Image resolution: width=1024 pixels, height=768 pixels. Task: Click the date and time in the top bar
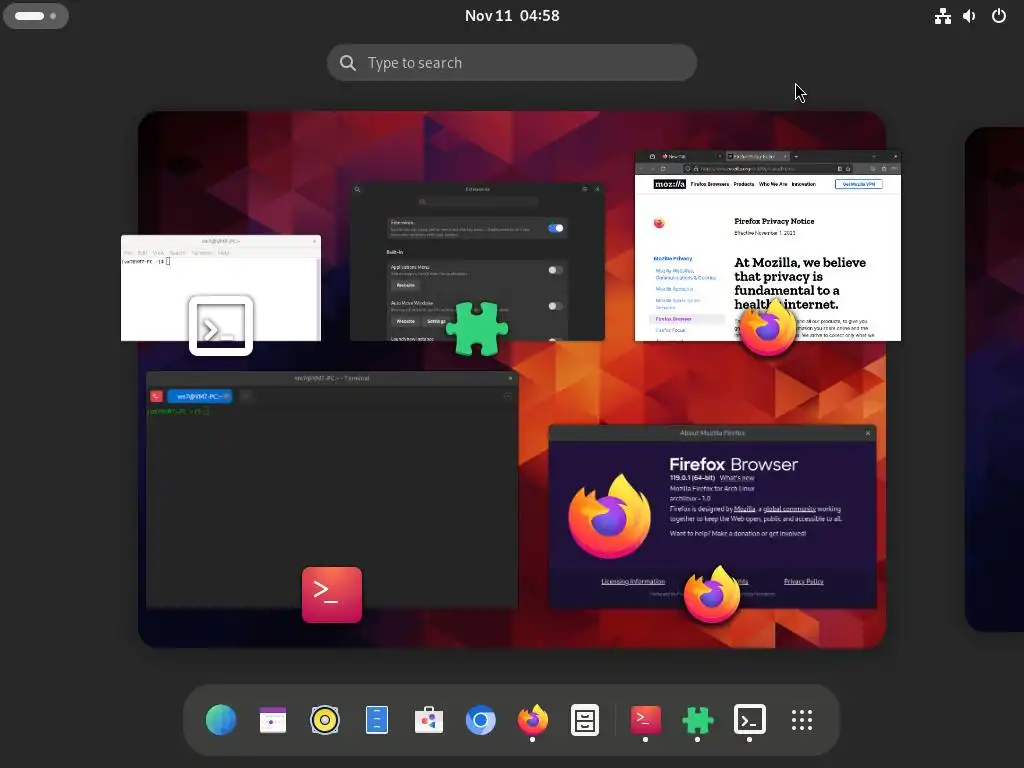(x=512, y=16)
